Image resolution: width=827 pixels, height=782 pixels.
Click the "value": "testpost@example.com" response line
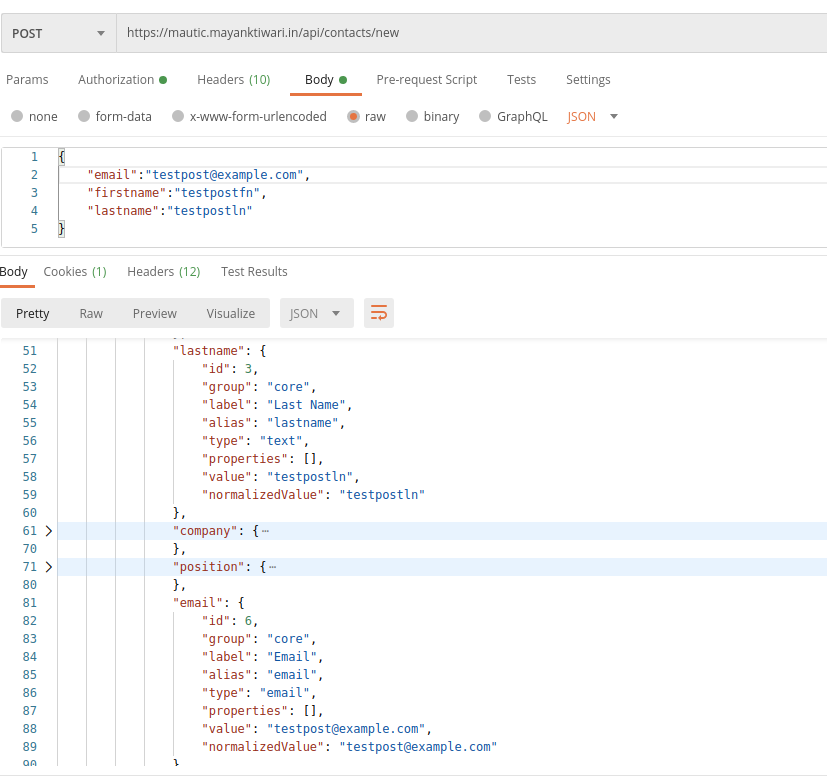[316, 729]
